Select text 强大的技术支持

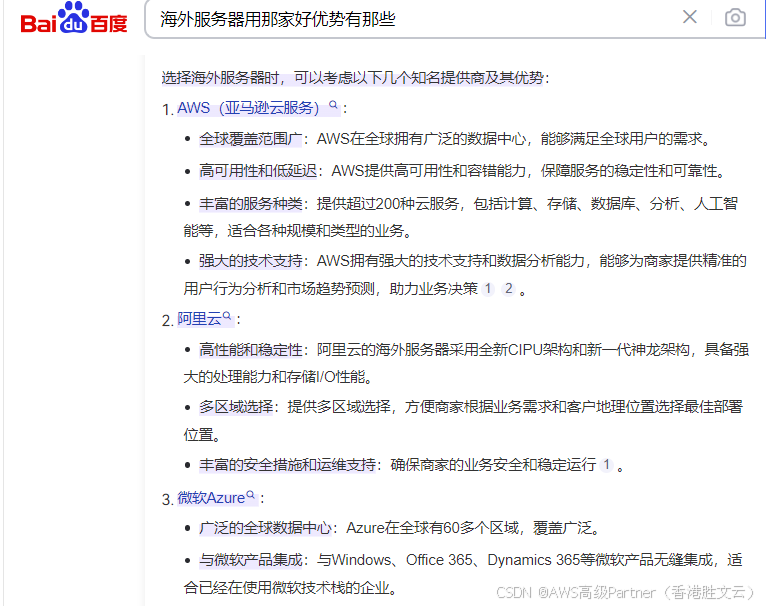(251, 261)
